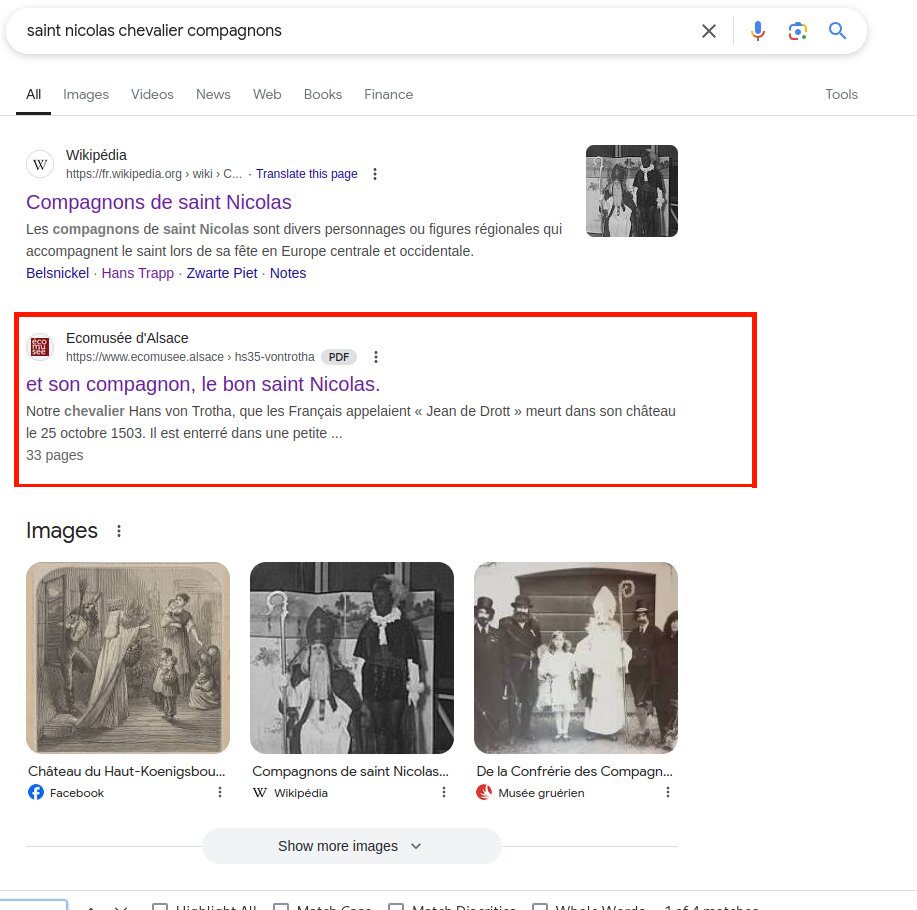Open the Images section three-dot menu
Image resolution: width=917 pixels, height=910 pixels.
(x=119, y=531)
